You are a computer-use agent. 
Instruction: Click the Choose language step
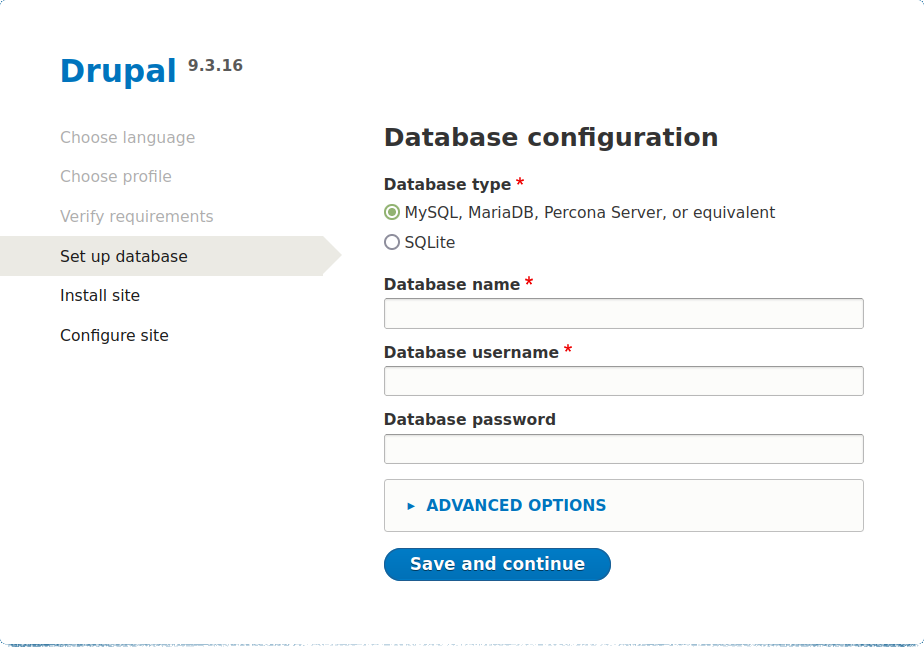click(127, 137)
